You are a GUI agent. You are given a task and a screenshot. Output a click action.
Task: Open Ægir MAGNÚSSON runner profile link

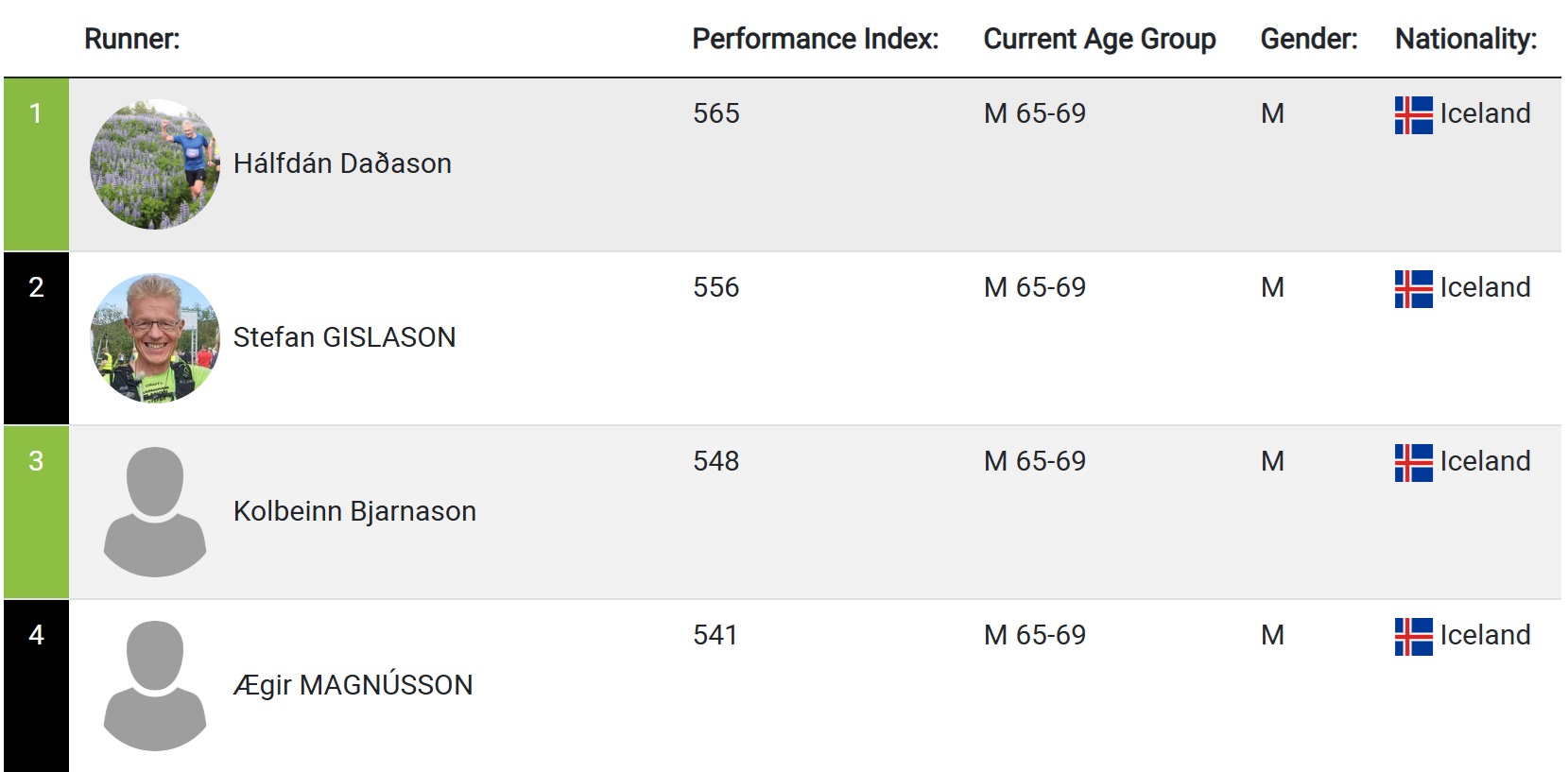pyautogui.click(x=353, y=685)
